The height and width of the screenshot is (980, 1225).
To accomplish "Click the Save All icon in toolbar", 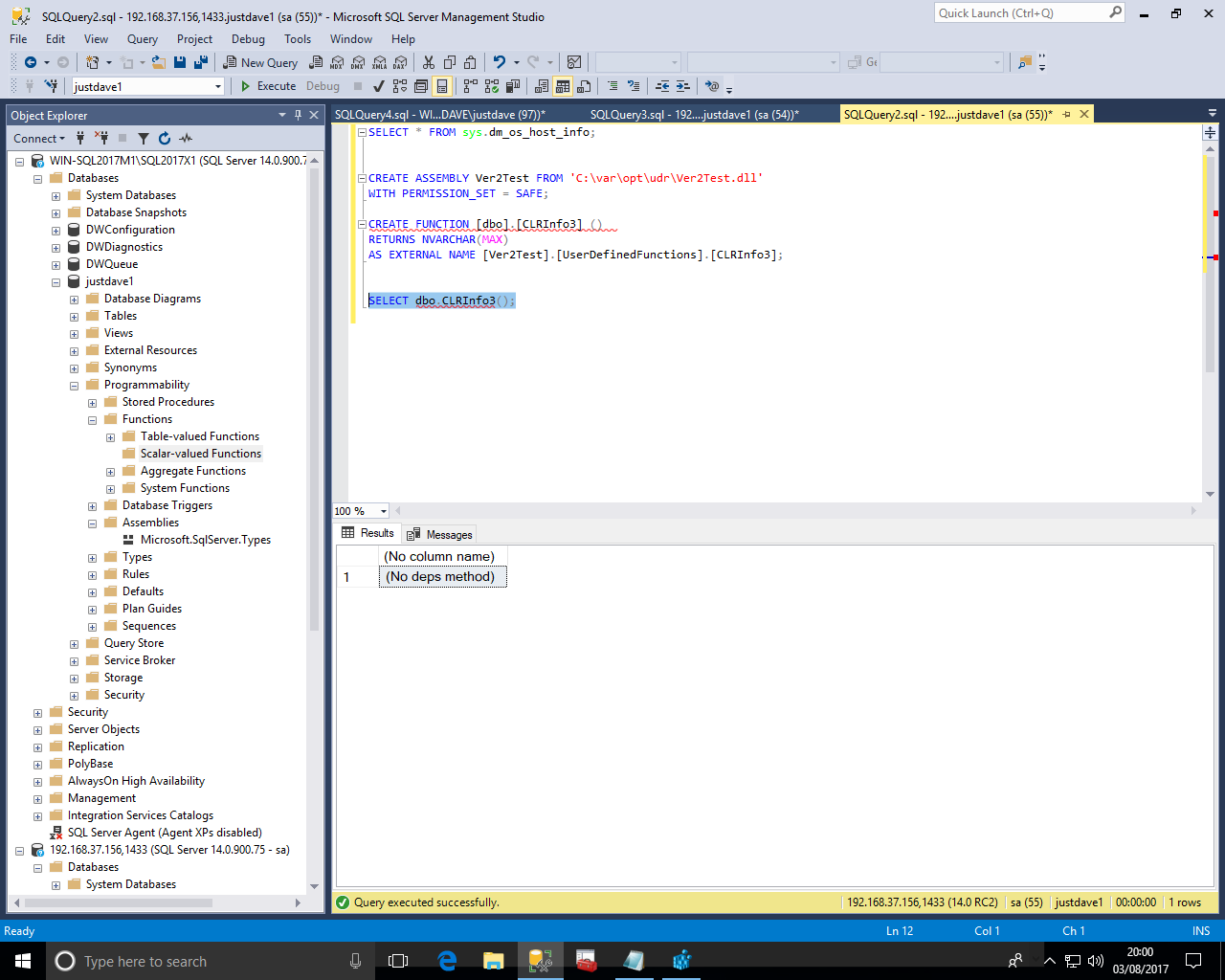I will click(x=201, y=63).
